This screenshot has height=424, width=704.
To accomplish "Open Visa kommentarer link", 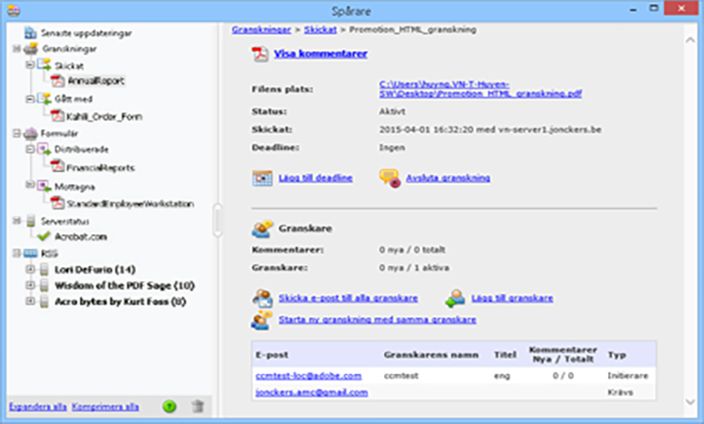I will click(x=321, y=54).
